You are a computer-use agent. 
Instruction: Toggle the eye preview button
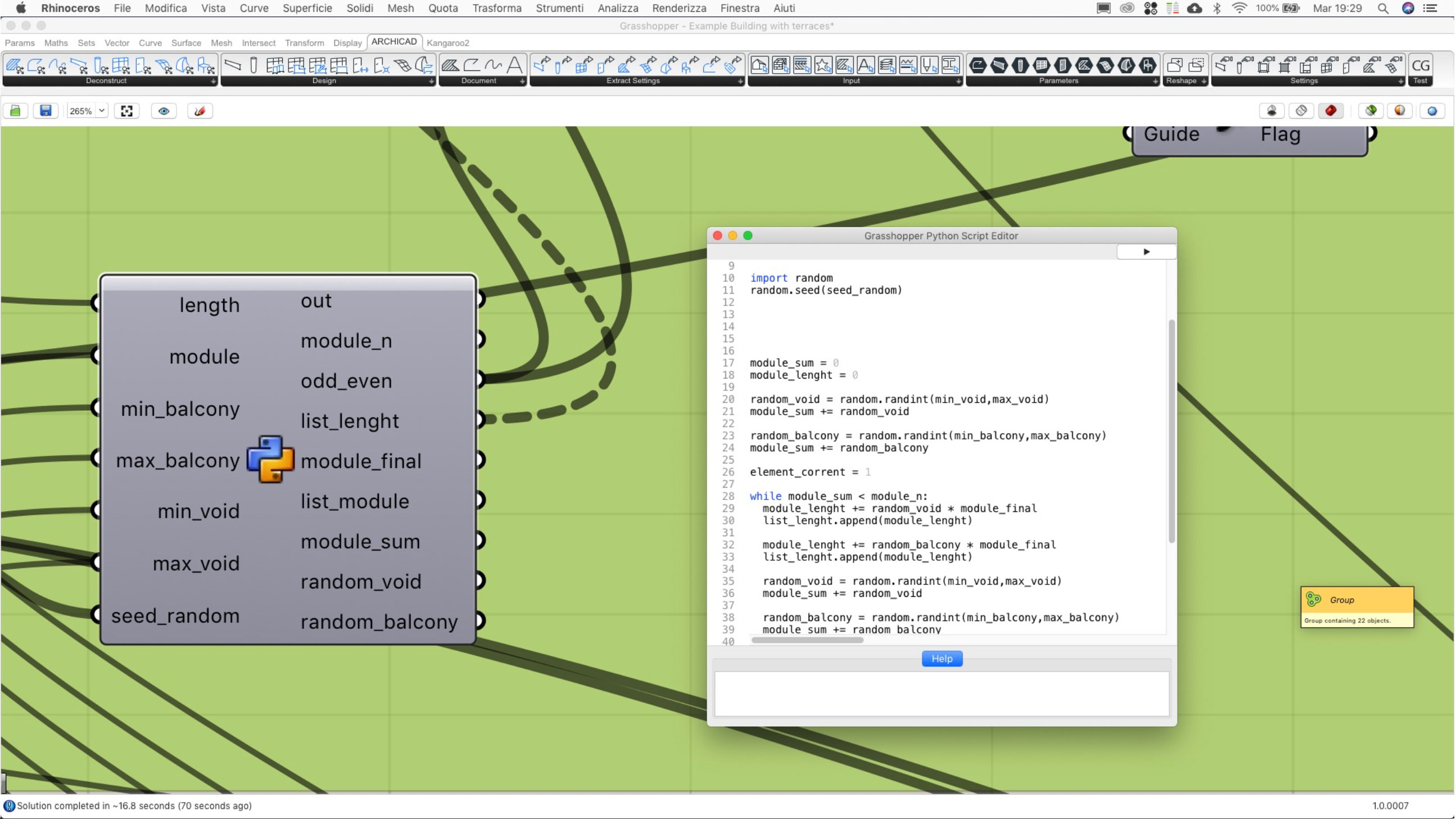(x=164, y=111)
